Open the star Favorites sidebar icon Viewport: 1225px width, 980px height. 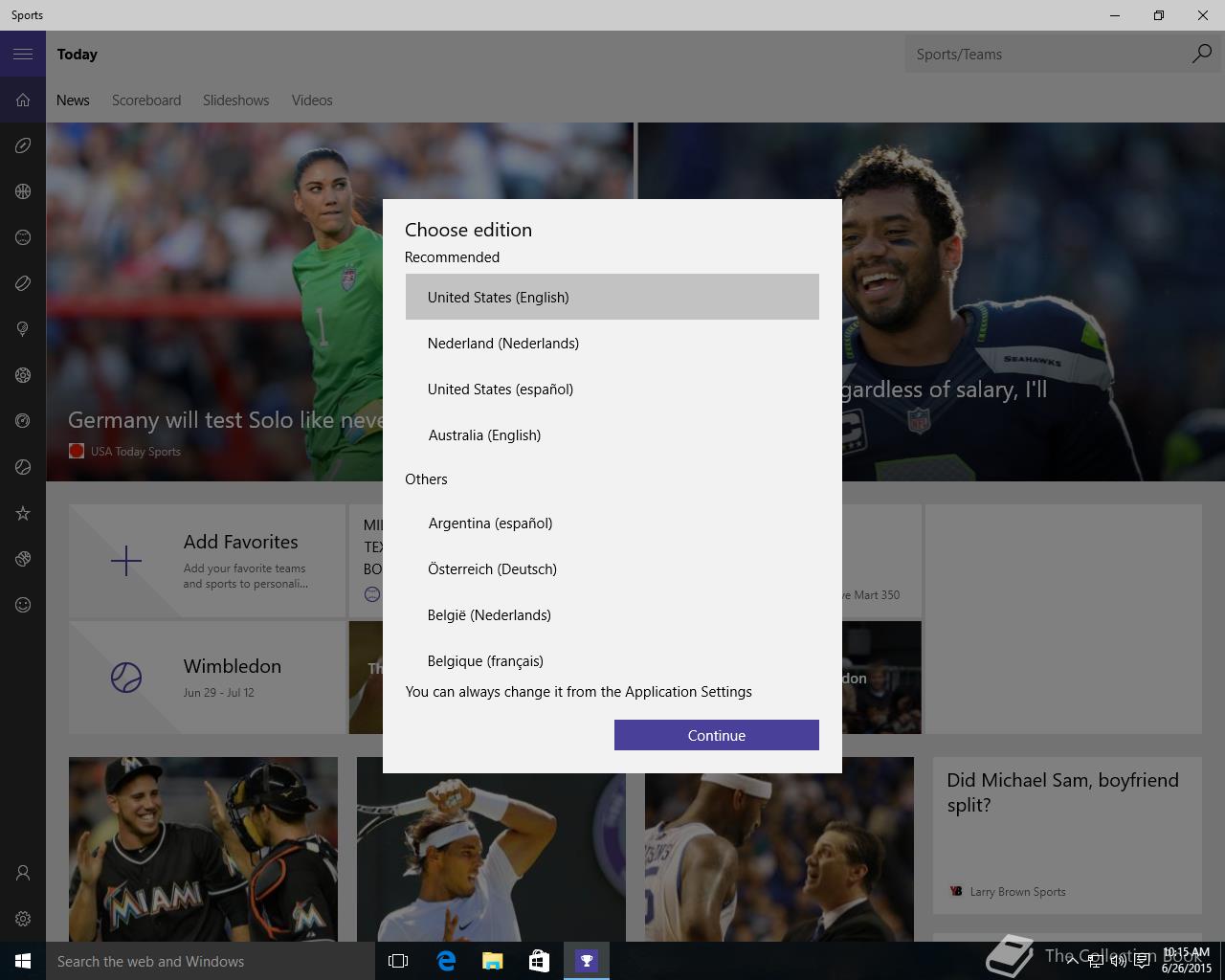(x=23, y=513)
